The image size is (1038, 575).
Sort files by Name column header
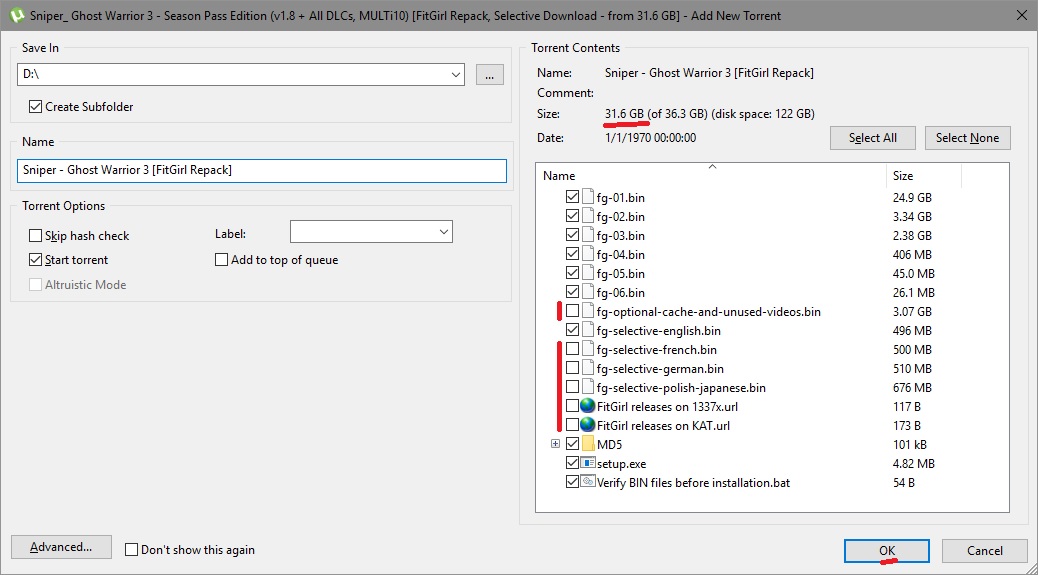[711, 175]
